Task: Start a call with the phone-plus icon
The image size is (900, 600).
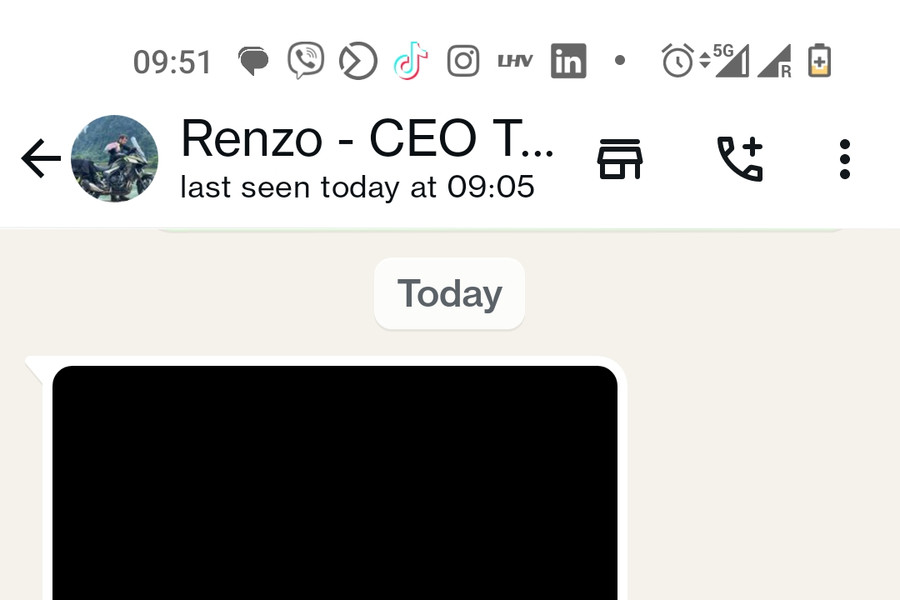Action: click(740, 159)
